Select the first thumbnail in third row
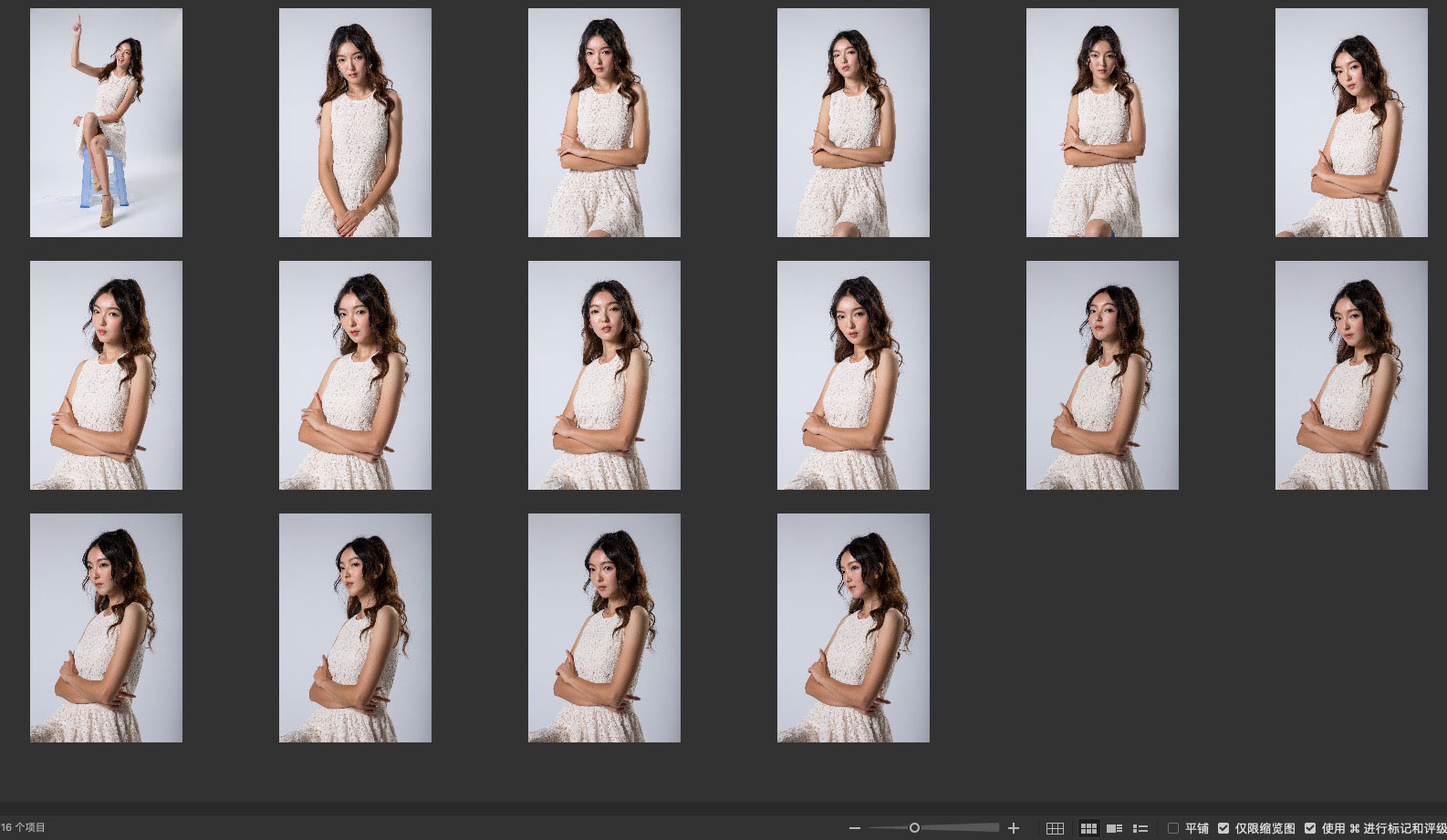Screen dimensions: 1447x840 pyautogui.click(x=106, y=627)
